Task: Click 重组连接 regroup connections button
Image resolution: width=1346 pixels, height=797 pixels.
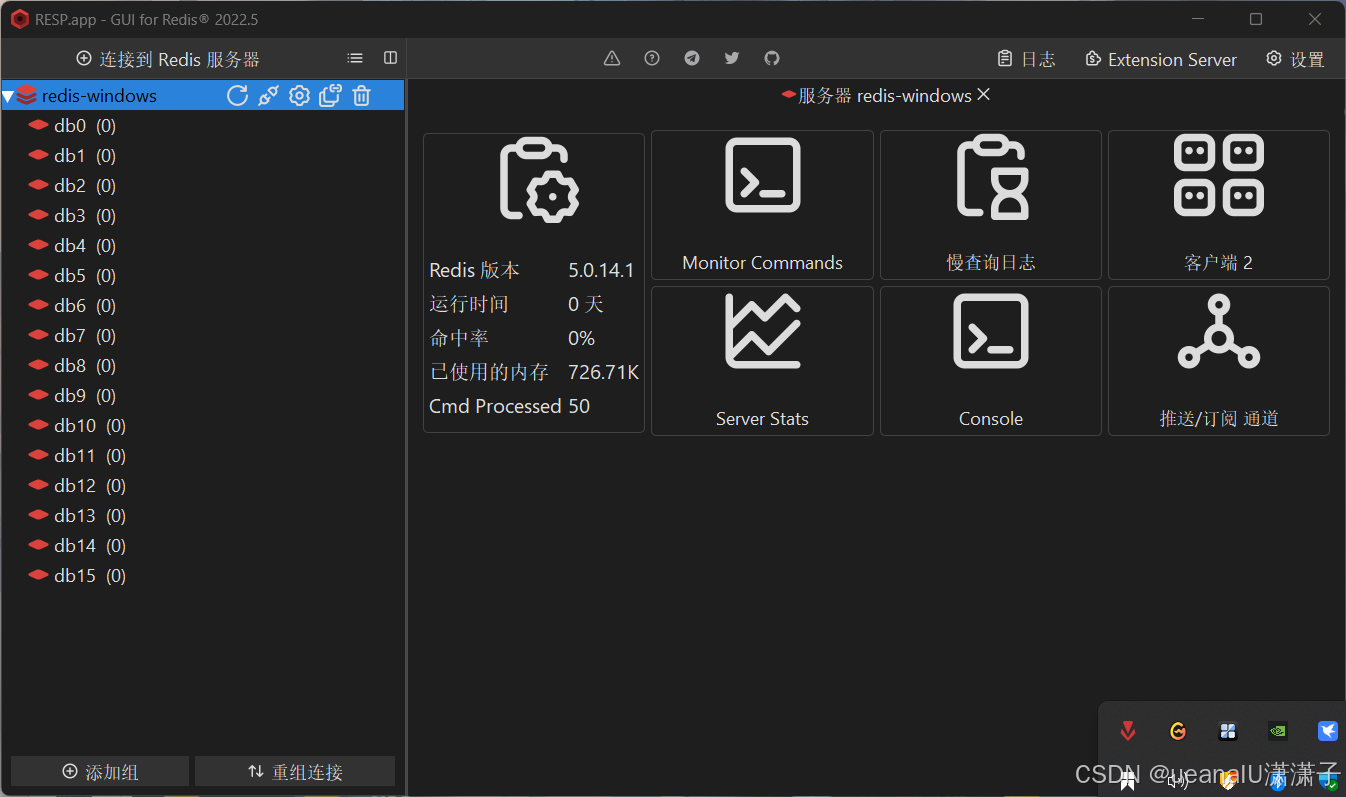Action: [x=295, y=771]
